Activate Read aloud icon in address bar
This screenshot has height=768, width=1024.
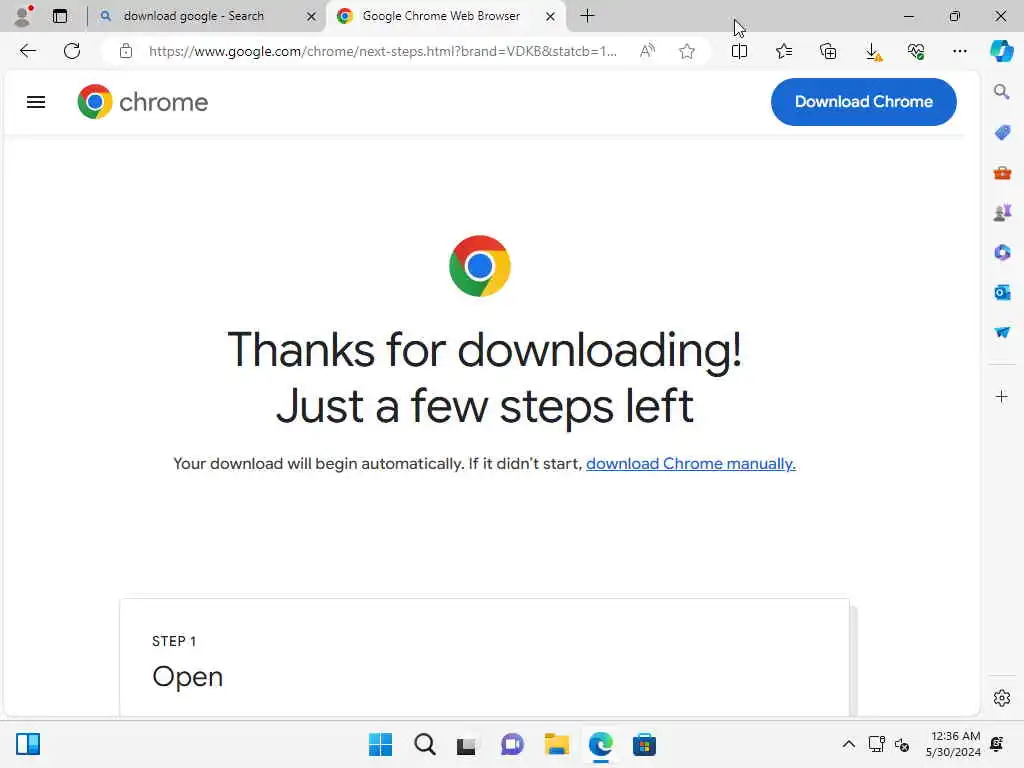(647, 51)
